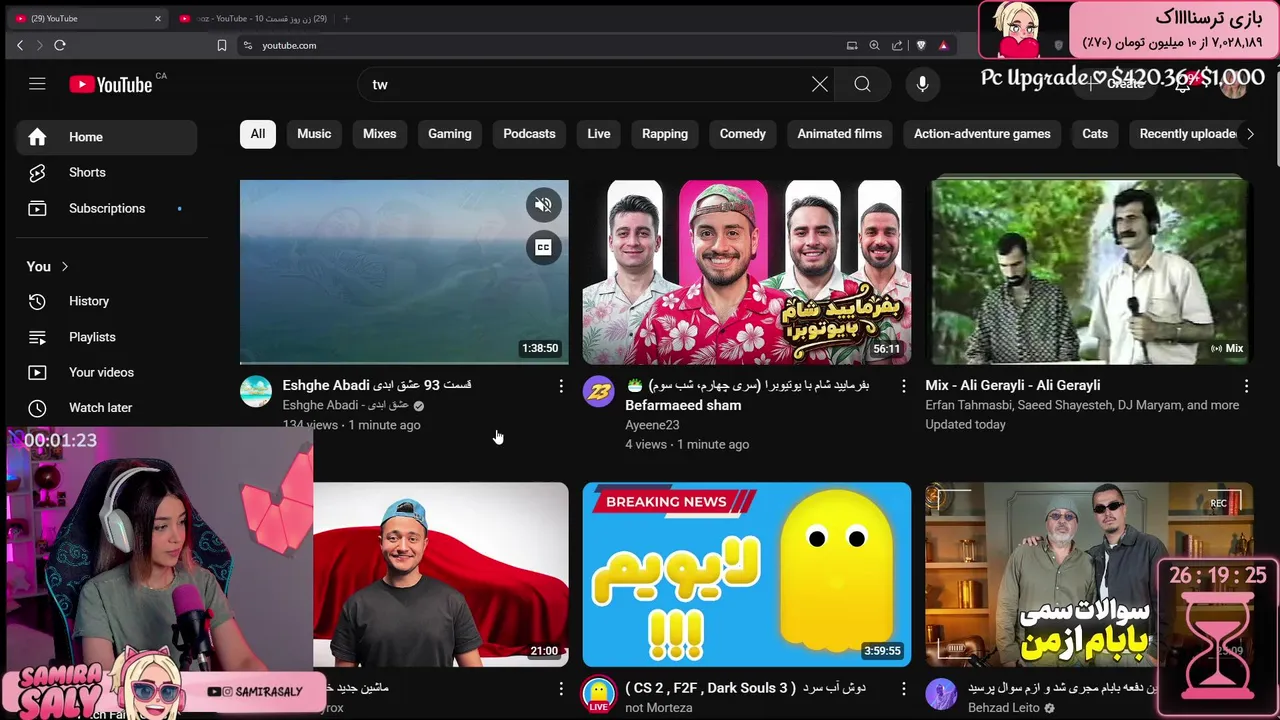This screenshot has height=720, width=1280.
Task: Click the magnifier search button
Action: (862, 85)
